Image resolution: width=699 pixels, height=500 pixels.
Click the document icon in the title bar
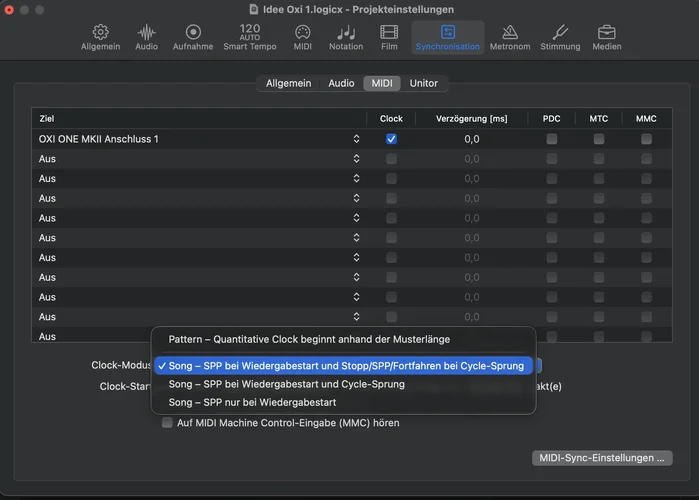pos(254,9)
